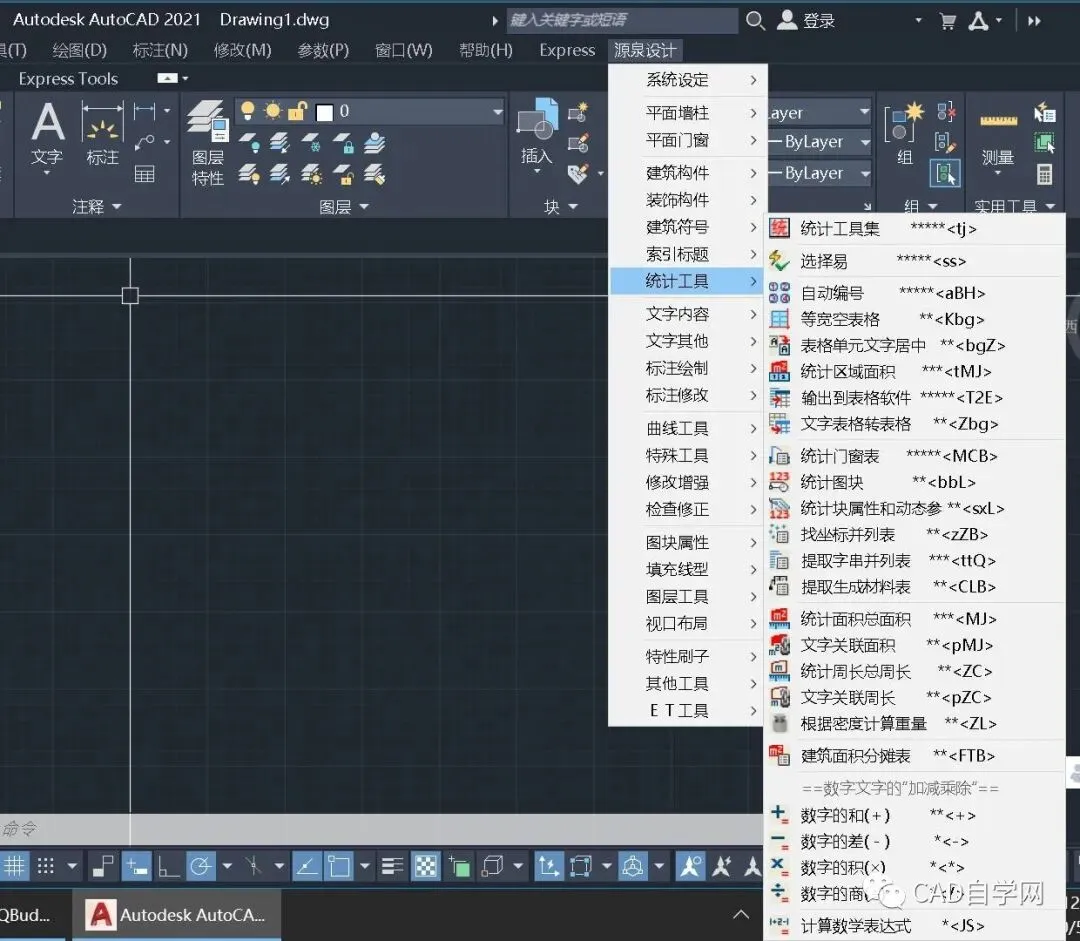The width and height of the screenshot is (1080, 941).
Task: Open the 源泉设计 menu
Action: pos(645,50)
